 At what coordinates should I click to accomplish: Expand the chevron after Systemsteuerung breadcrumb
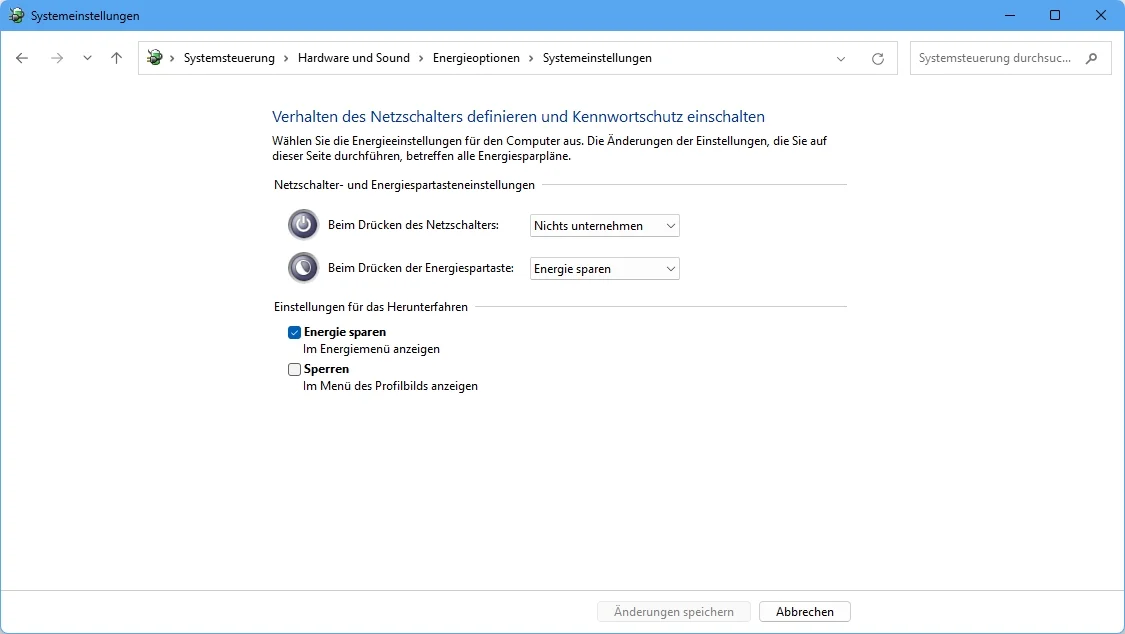pyautogui.click(x=286, y=58)
